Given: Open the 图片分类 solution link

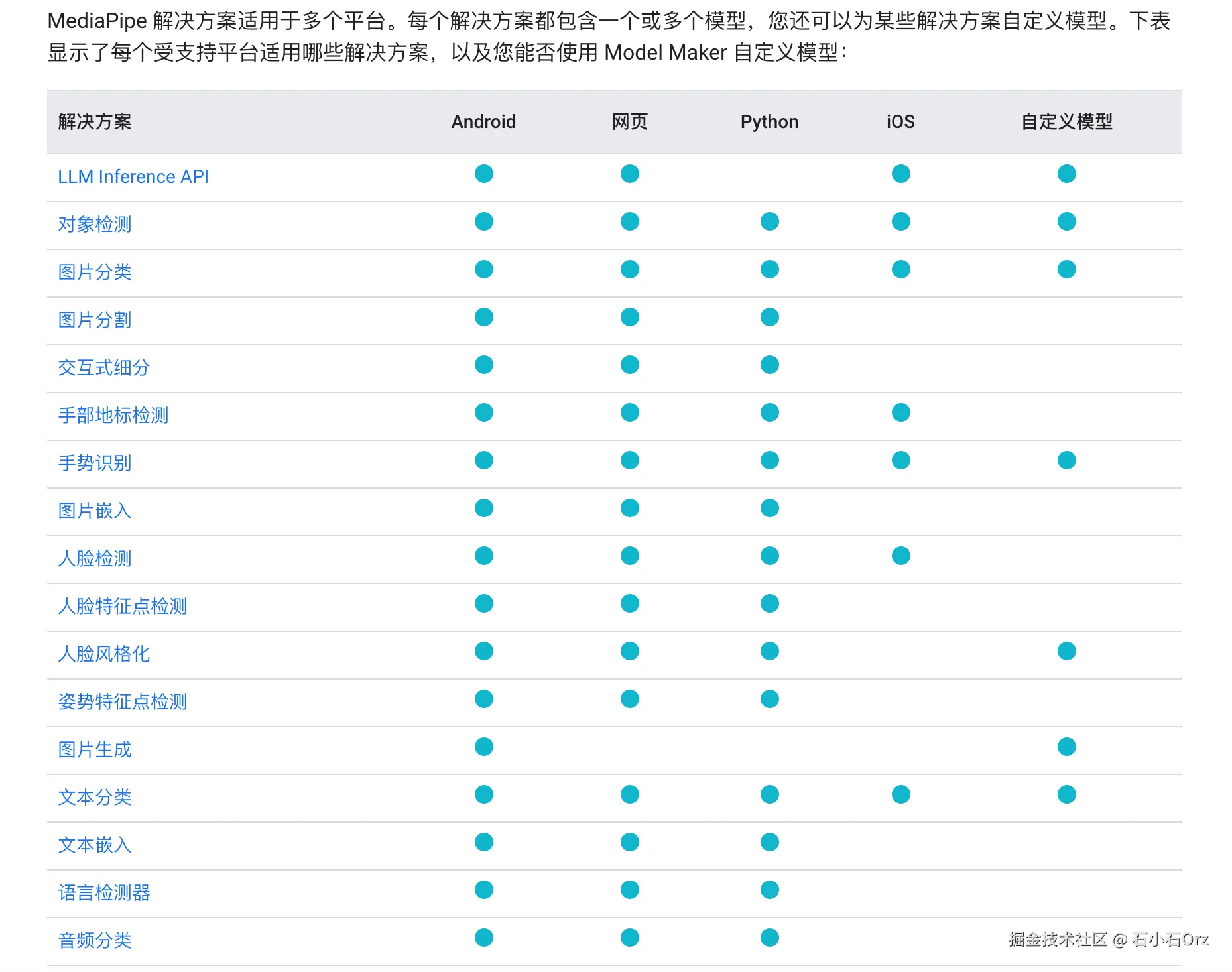Looking at the screenshot, I should point(95,273).
